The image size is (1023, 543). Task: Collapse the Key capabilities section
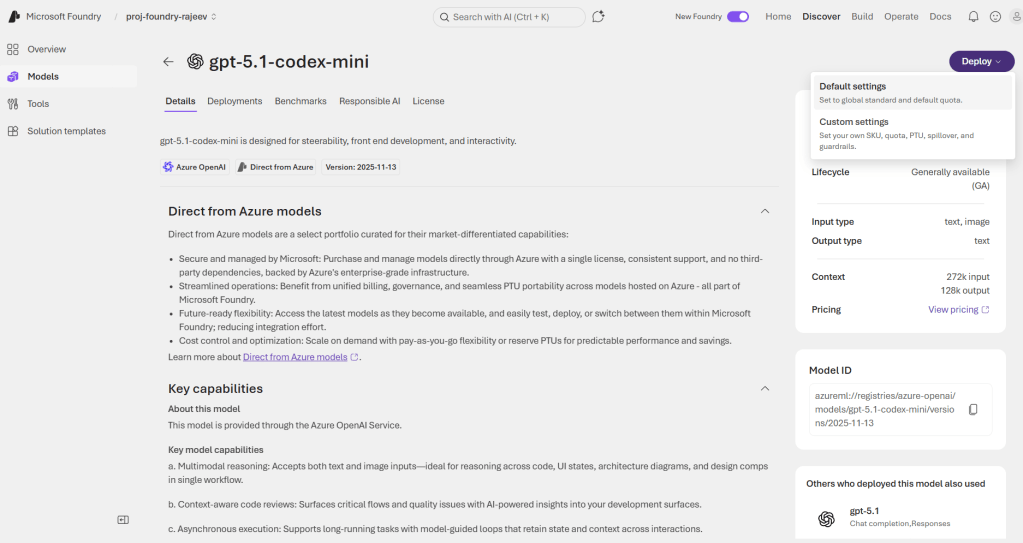click(x=765, y=388)
